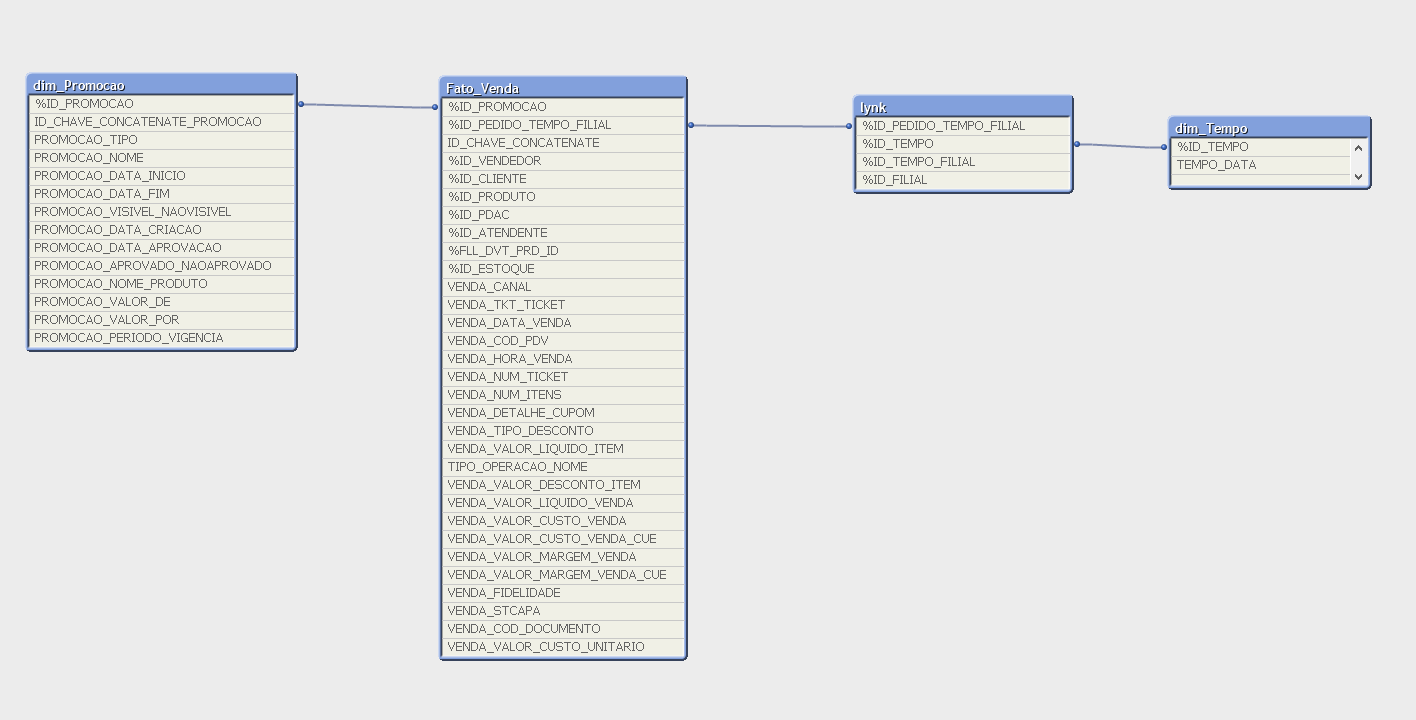Select %ID_FILIAL in lynk table
The width and height of the screenshot is (1416, 720).
[x=963, y=180]
